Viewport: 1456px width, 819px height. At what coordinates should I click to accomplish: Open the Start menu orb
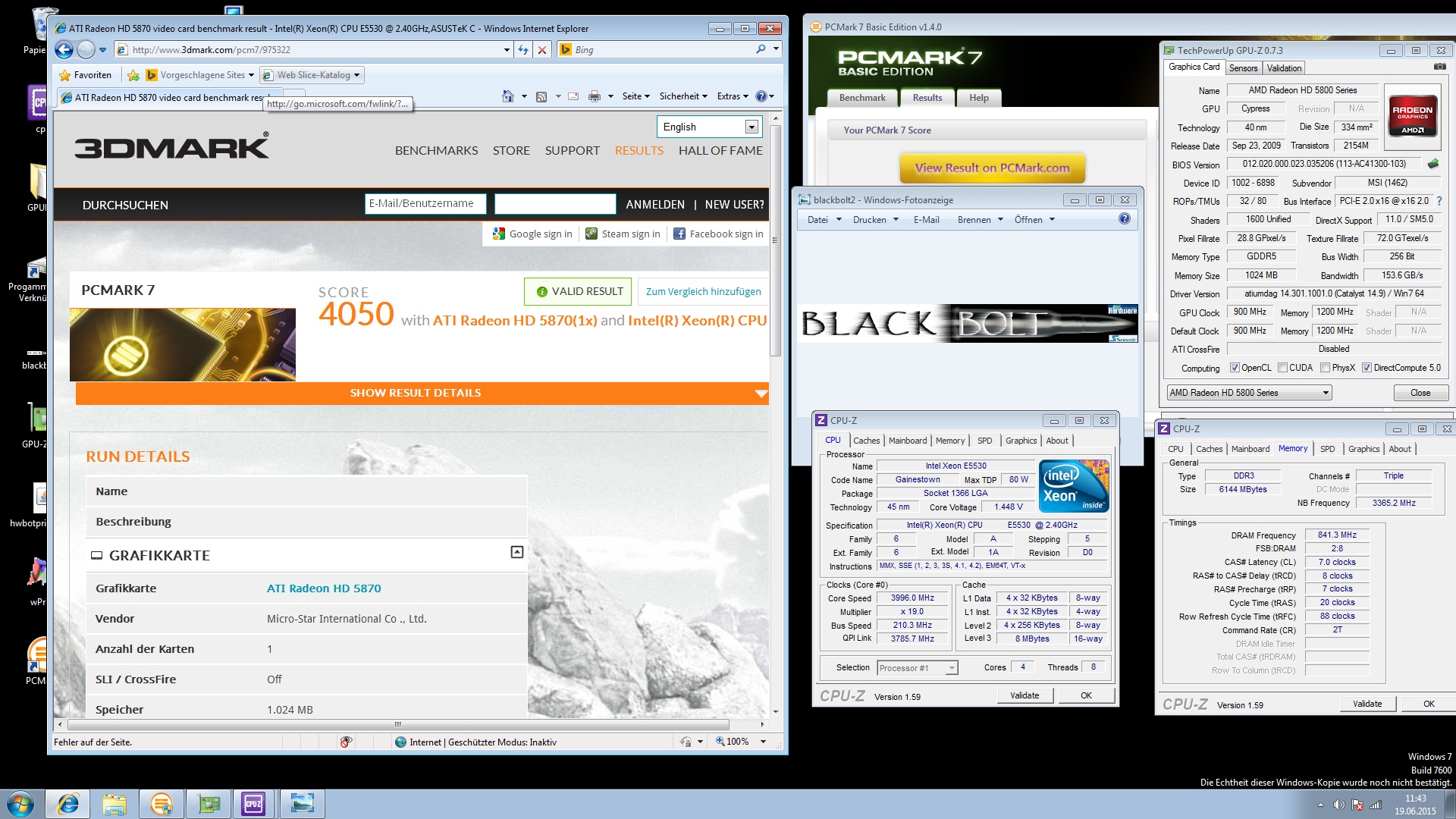point(20,804)
